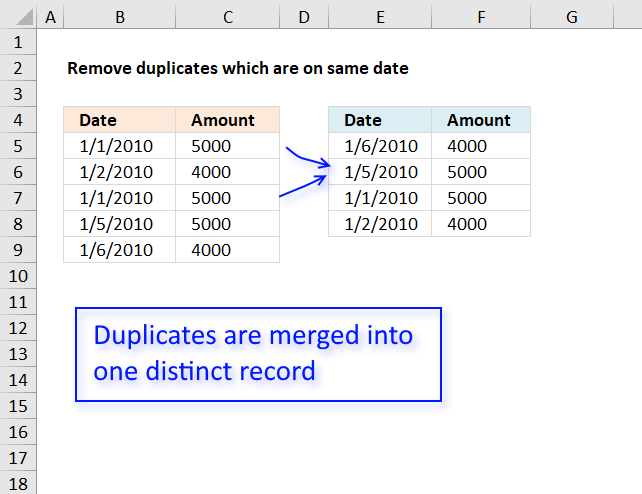Select cell B9 containing 1/6/2010
The width and height of the screenshot is (642, 494).
pos(120,250)
